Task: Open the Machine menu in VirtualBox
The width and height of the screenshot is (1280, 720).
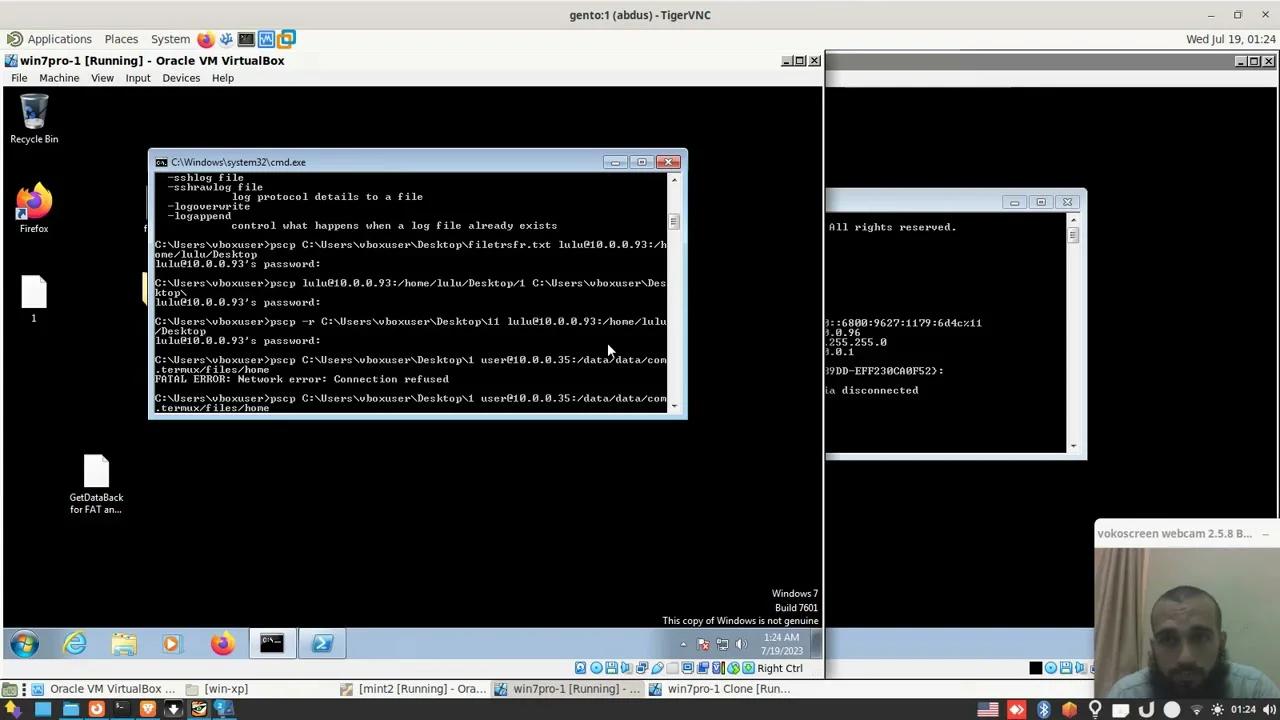Action: tap(59, 78)
